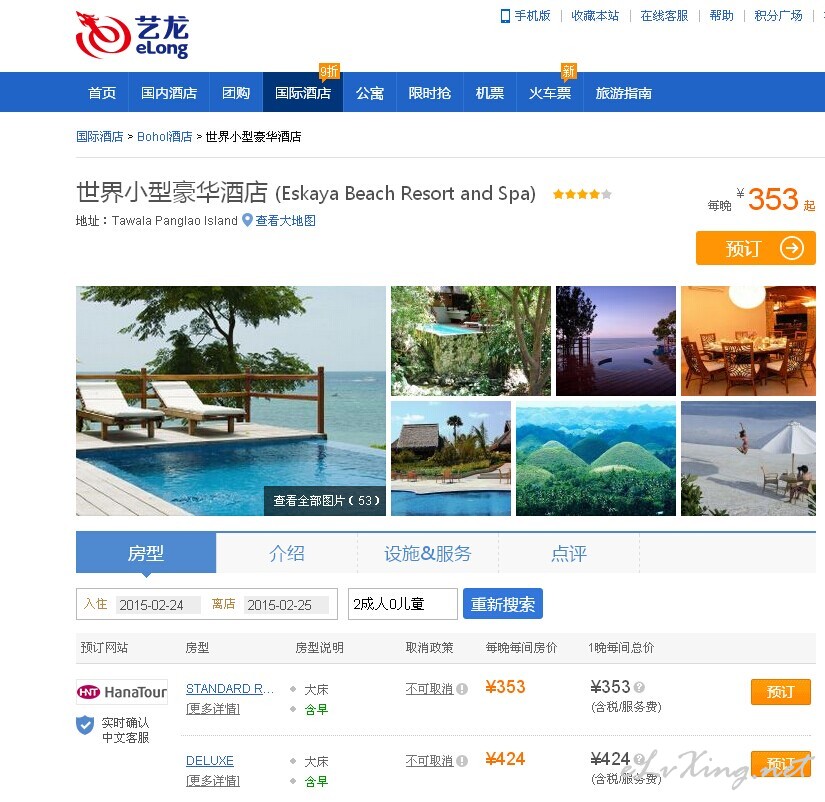The height and width of the screenshot is (802, 825).
Task: Open 火车票 navigation item
Action: 550,93
